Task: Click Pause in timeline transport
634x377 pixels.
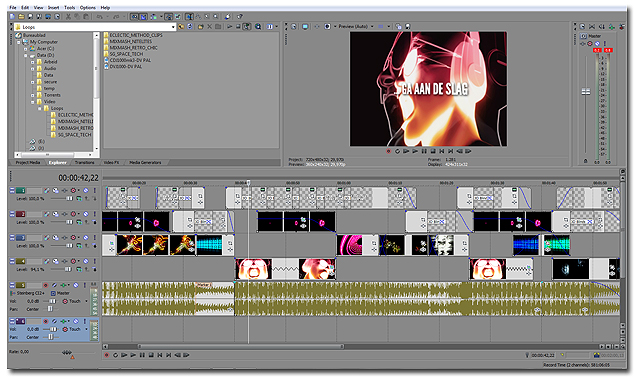Action: 142,355
